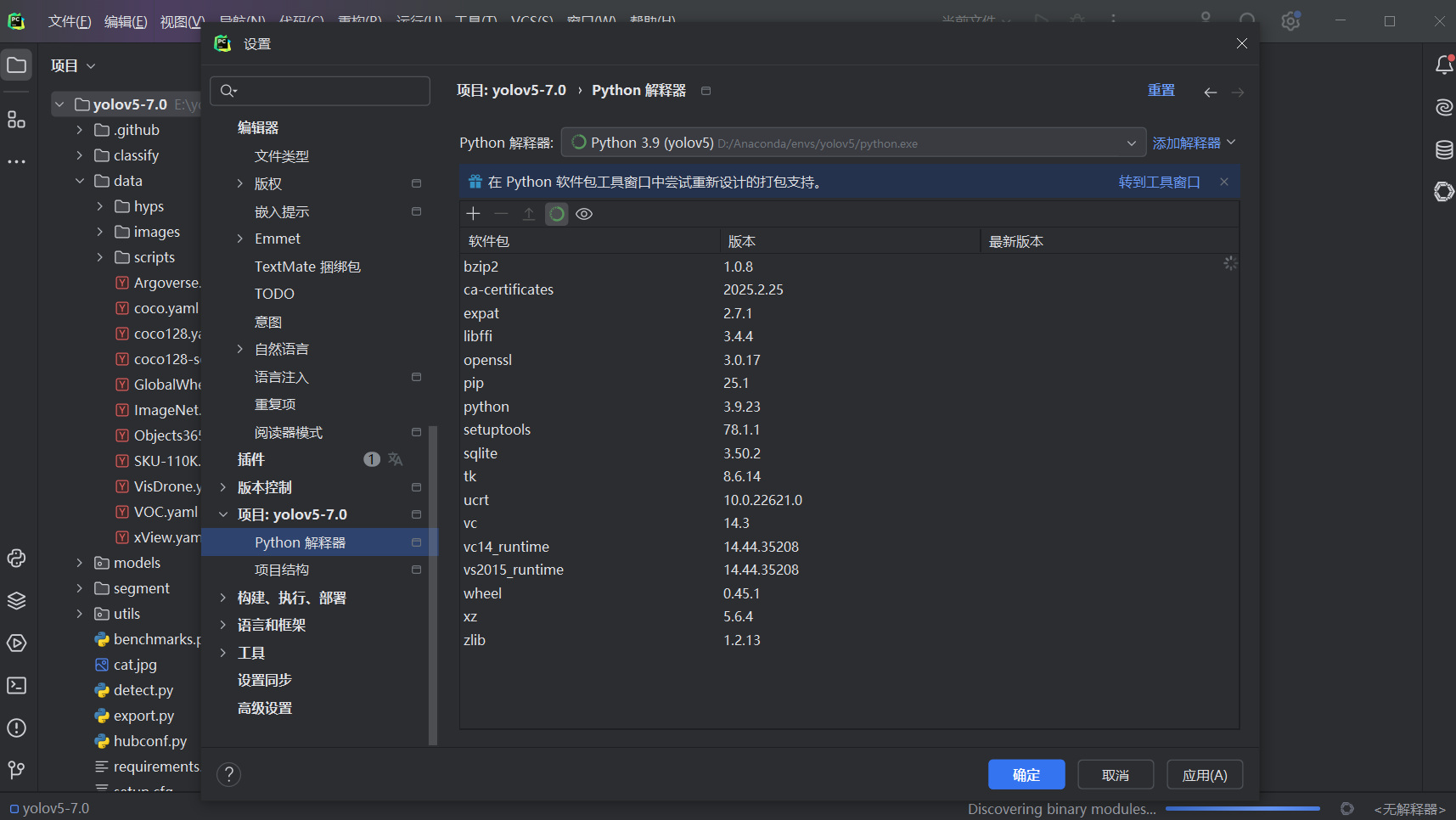Click the remove package minus icon
Image resolution: width=1456 pixels, height=820 pixels.
point(501,214)
